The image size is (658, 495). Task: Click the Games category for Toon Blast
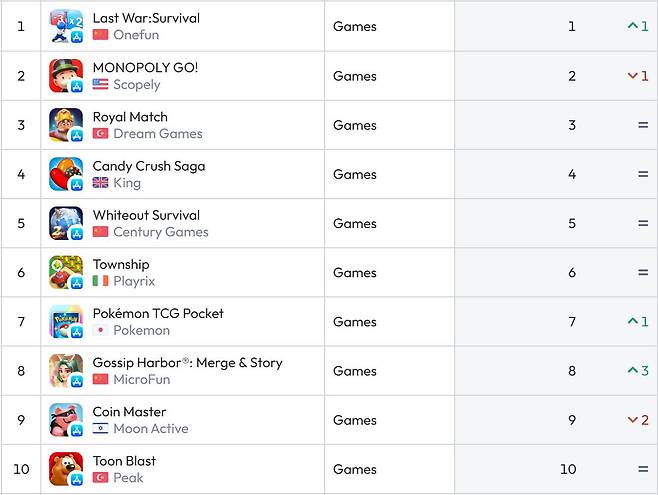(355, 469)
